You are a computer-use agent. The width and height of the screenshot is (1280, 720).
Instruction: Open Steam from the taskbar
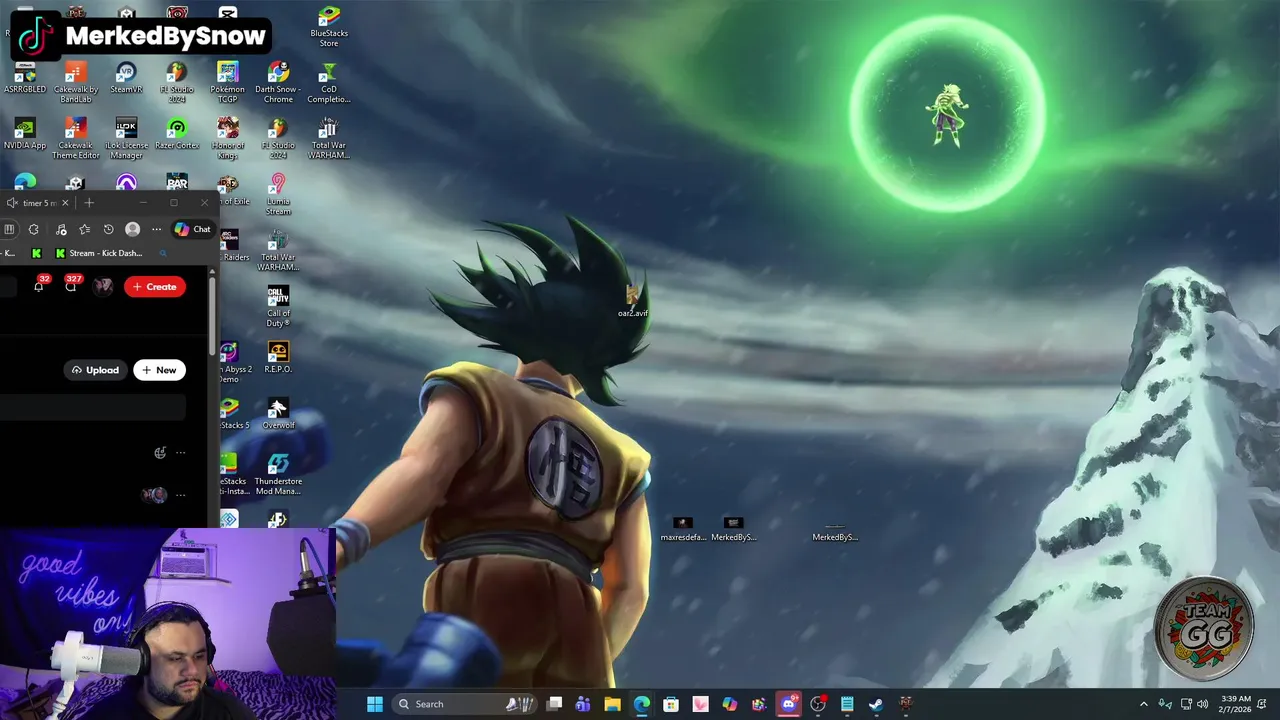(876, 704)
